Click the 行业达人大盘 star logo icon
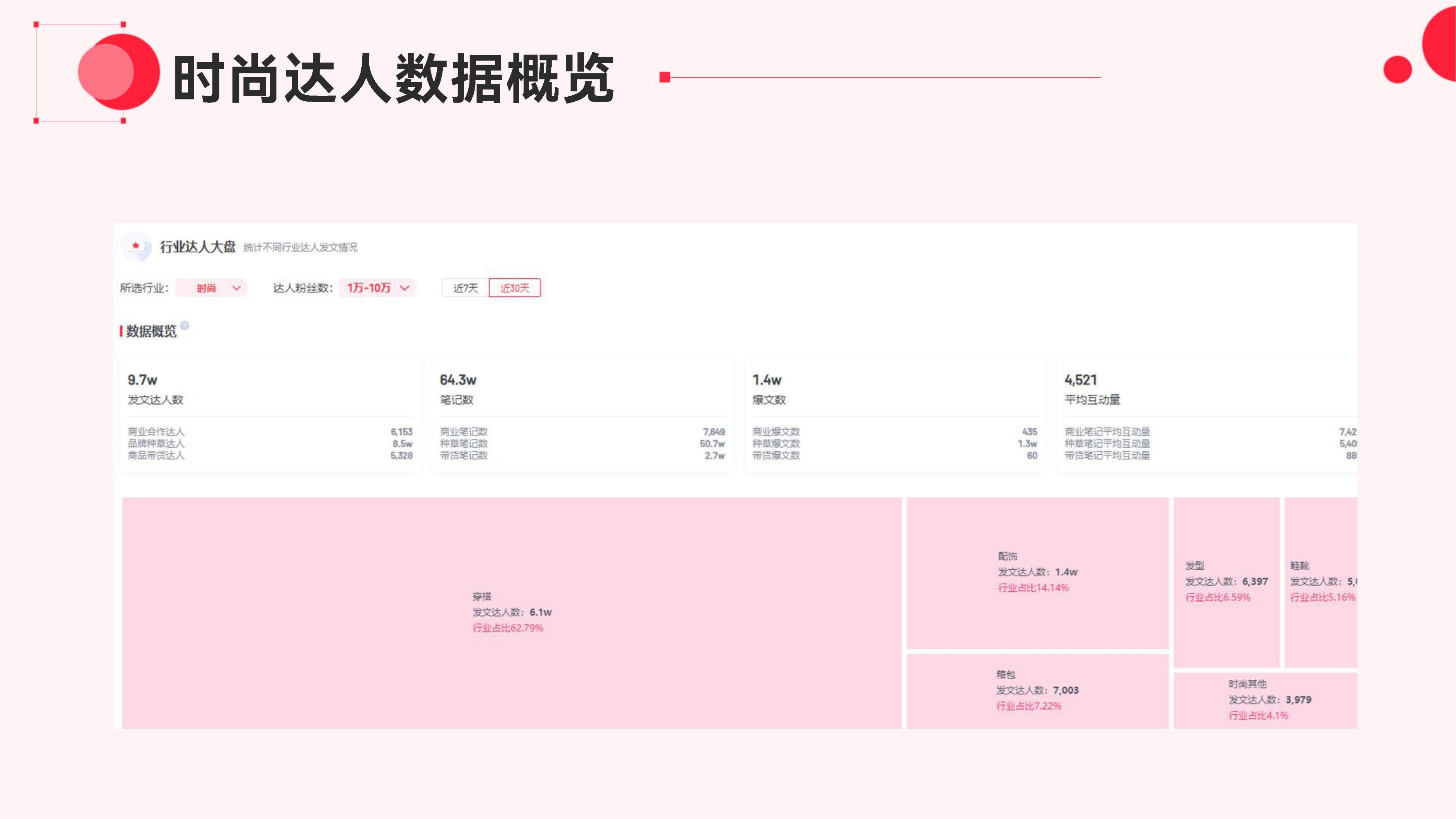The width and height of the screenshot is (1456, 819). 136,247
